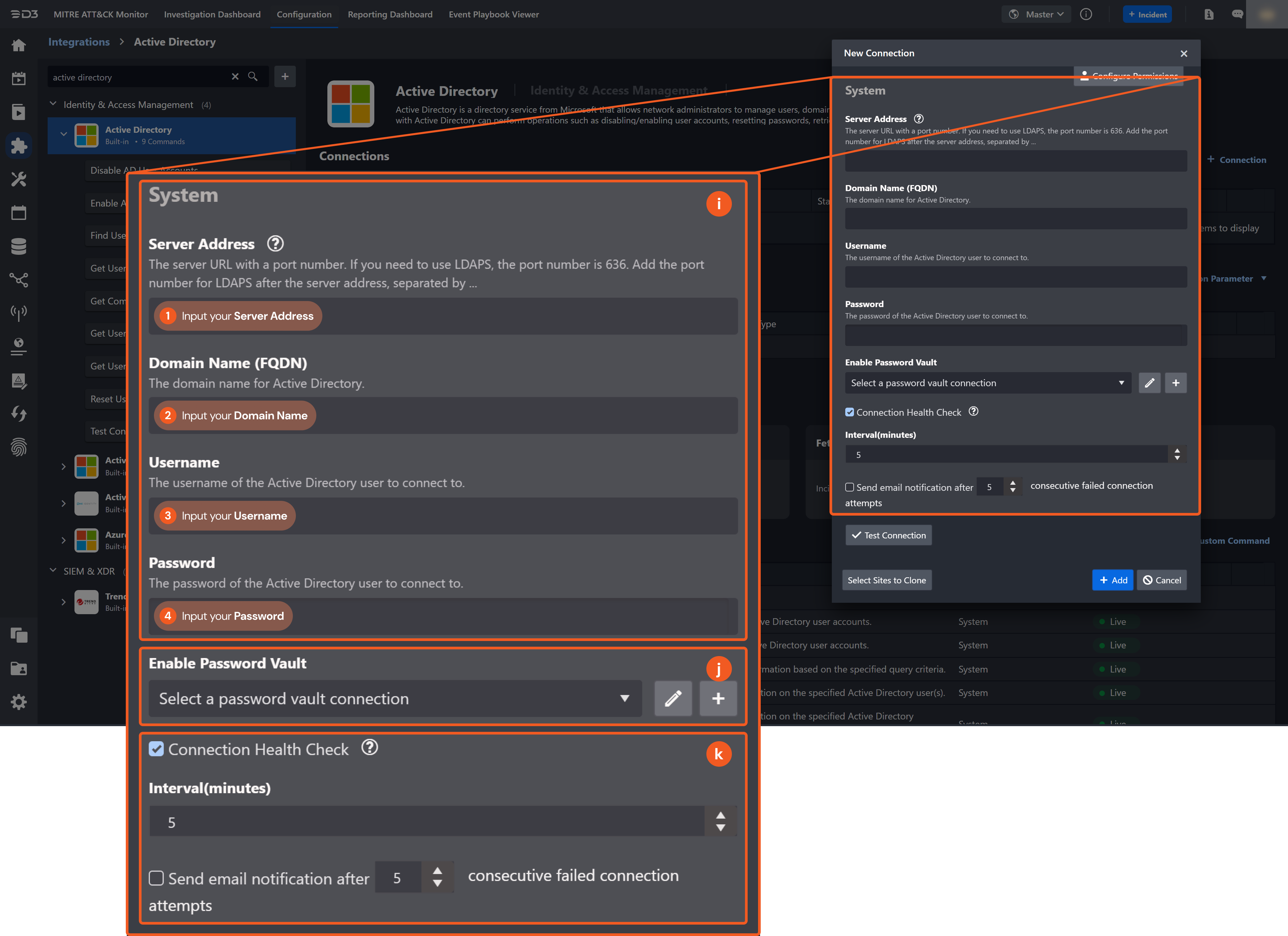This screenshot has height=936, width=1288.
Task: Click the Test Connection button
Action: point(888,535)
